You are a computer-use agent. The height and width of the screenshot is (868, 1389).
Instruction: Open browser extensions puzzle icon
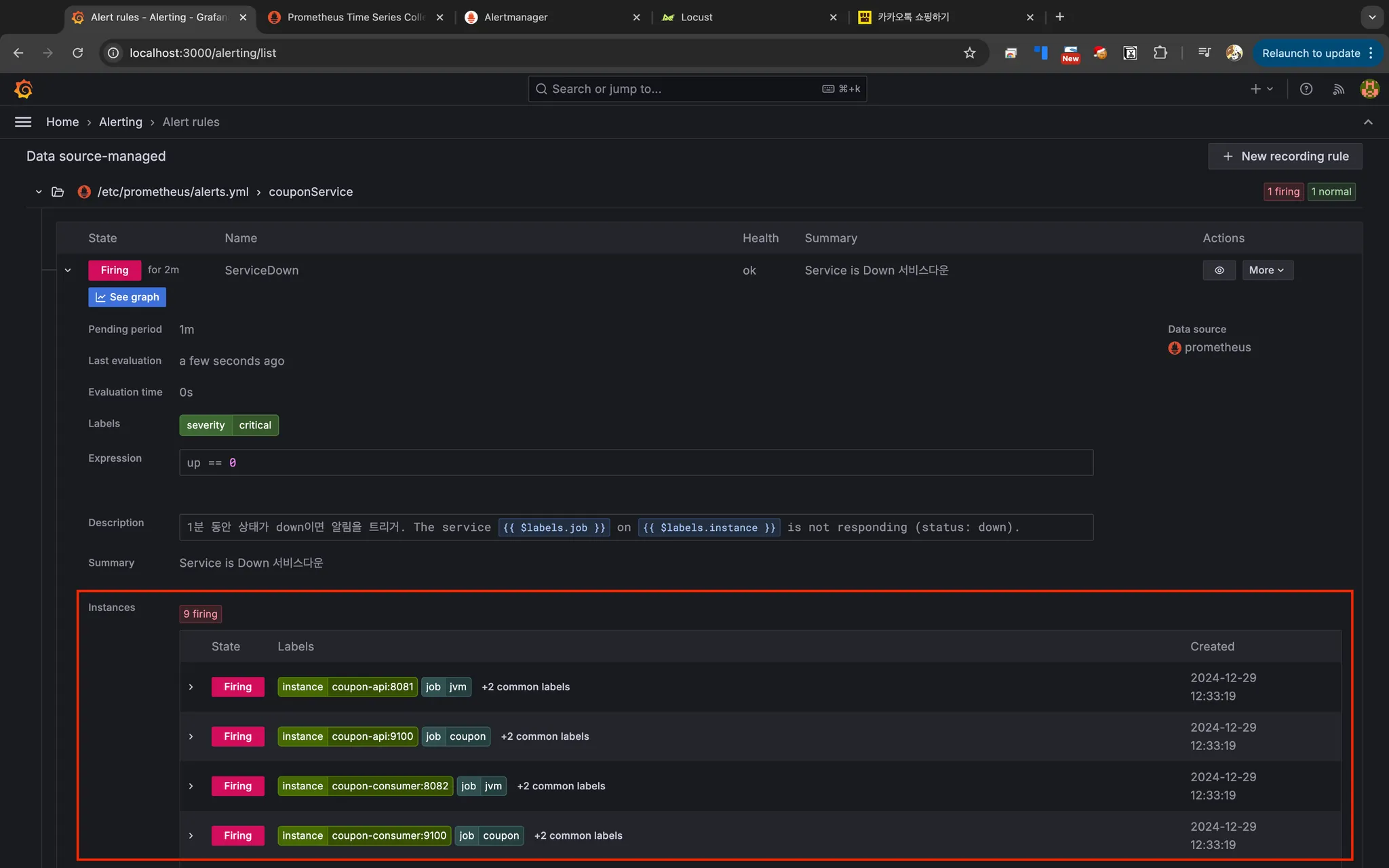1160,53
